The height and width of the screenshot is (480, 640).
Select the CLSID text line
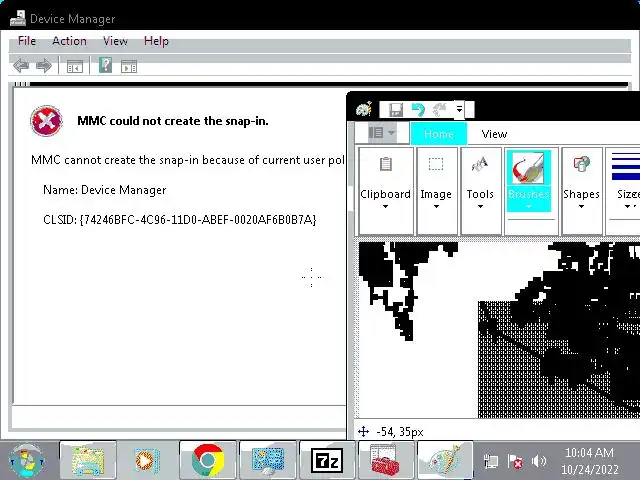point(180,220)
